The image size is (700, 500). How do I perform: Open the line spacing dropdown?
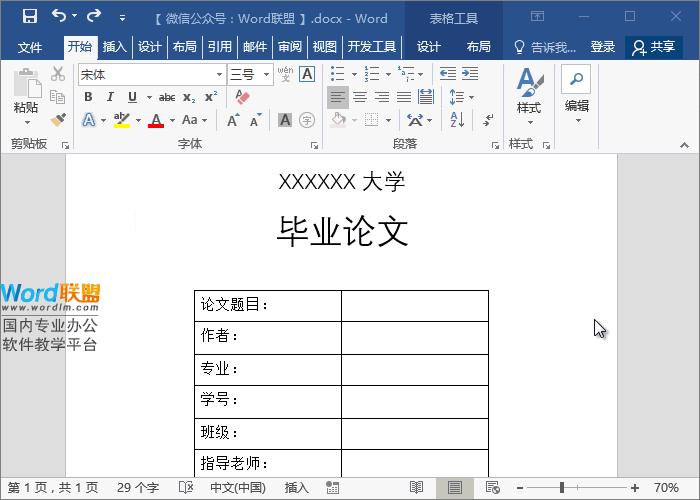pyautogui.click(x=462, y=97)
